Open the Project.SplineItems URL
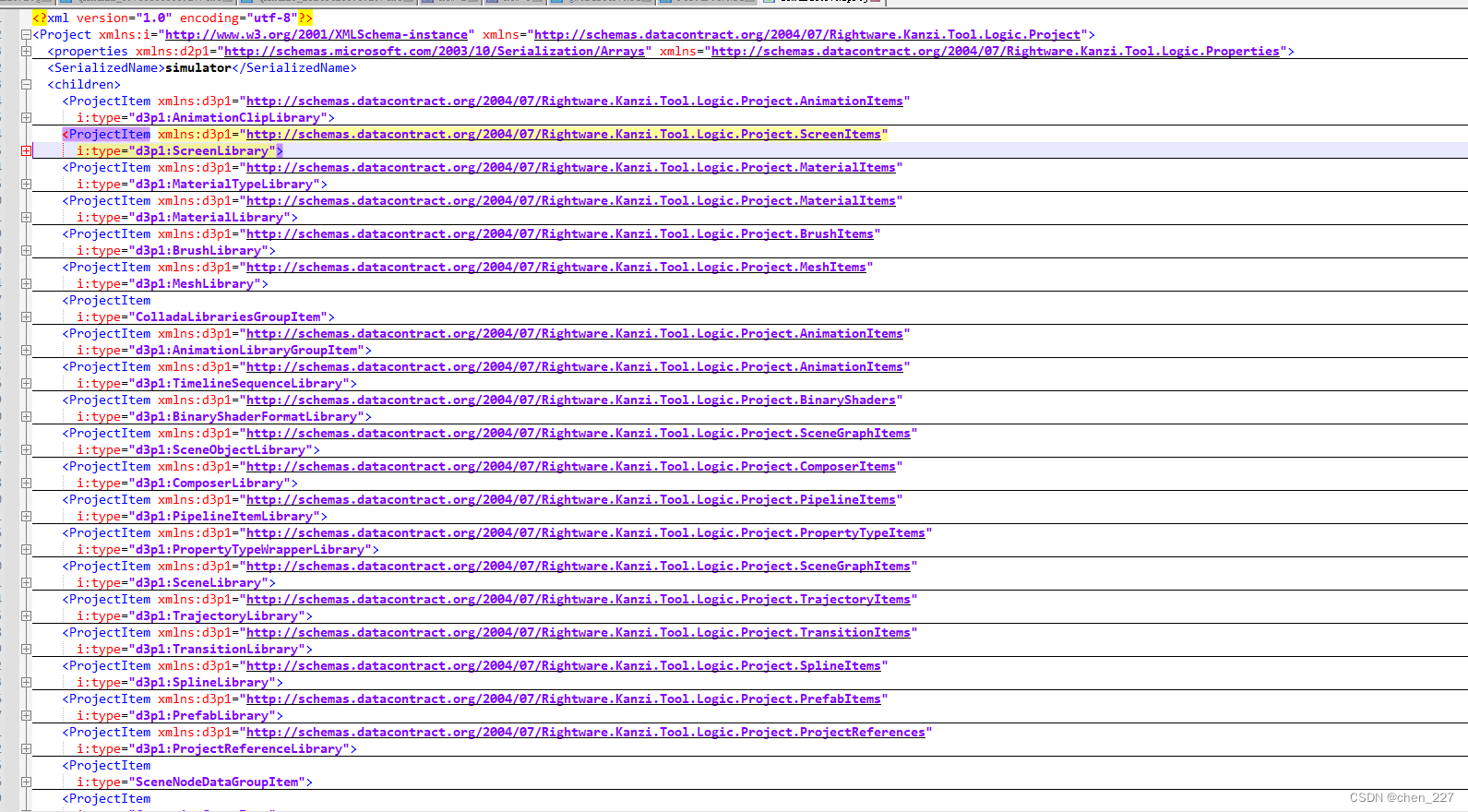The width and height of the screenshot is (1468, 812). click(x=564, y=666)
